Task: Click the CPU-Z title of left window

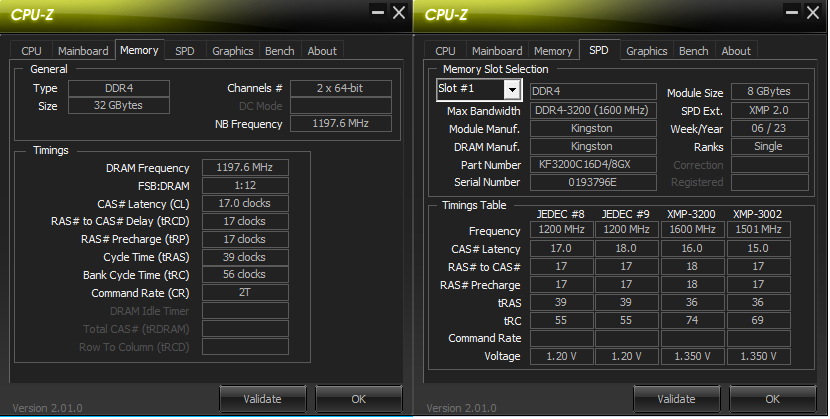Action: click(x=32, y=14)
